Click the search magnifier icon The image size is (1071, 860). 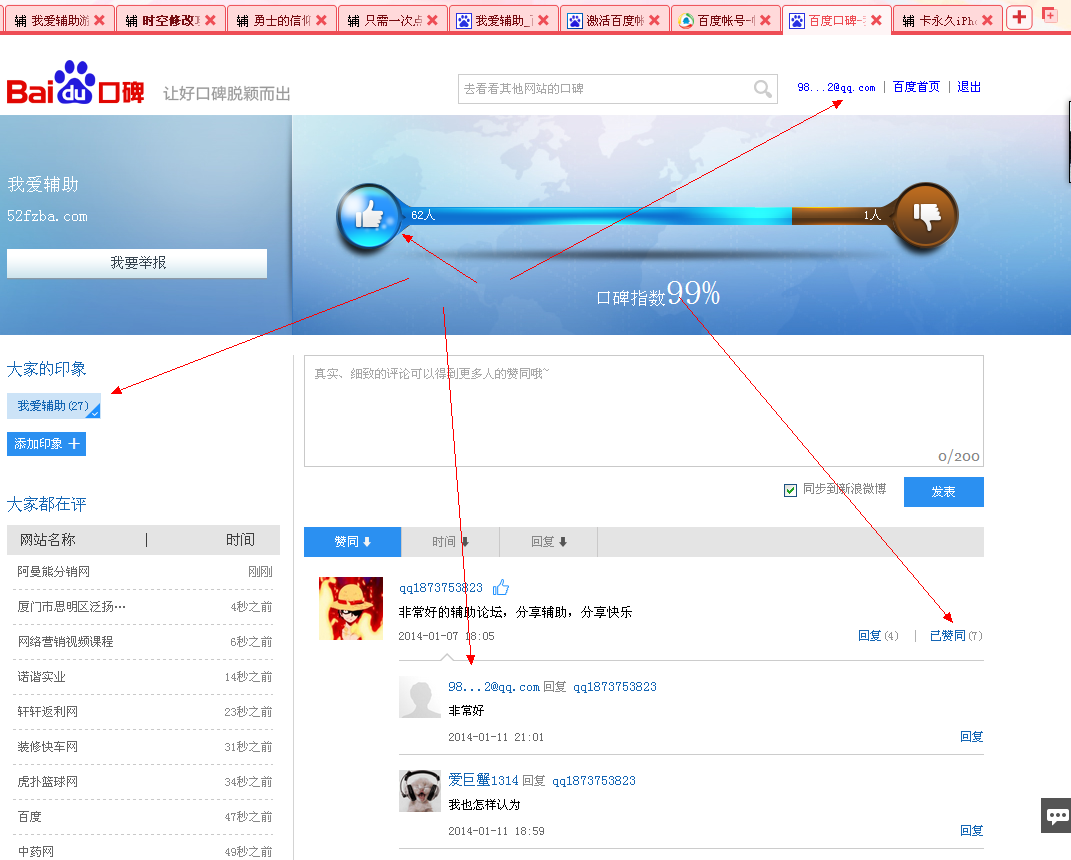pyautogui.click(x=762, y=89)
